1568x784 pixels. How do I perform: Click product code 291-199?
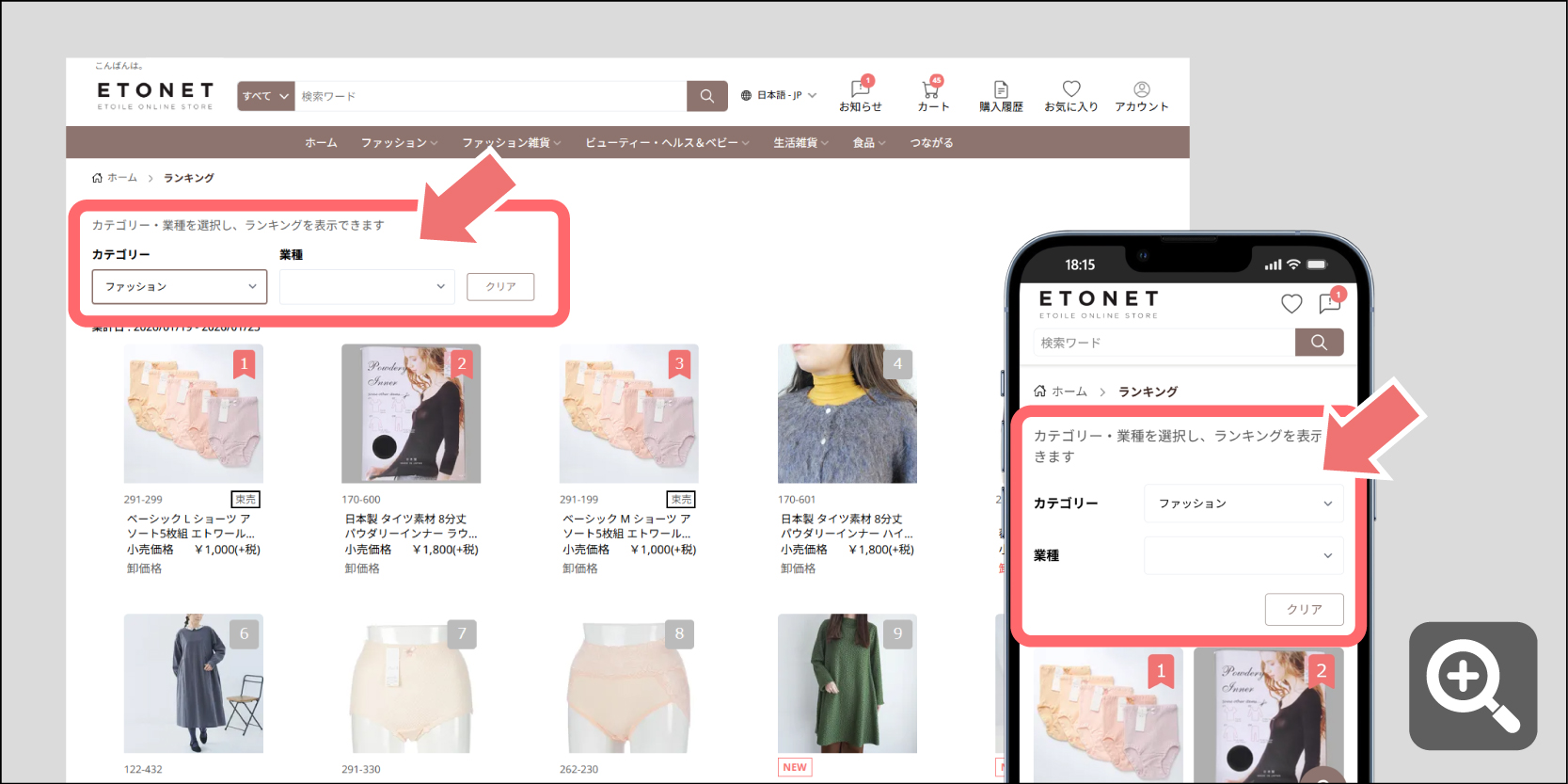578,500
